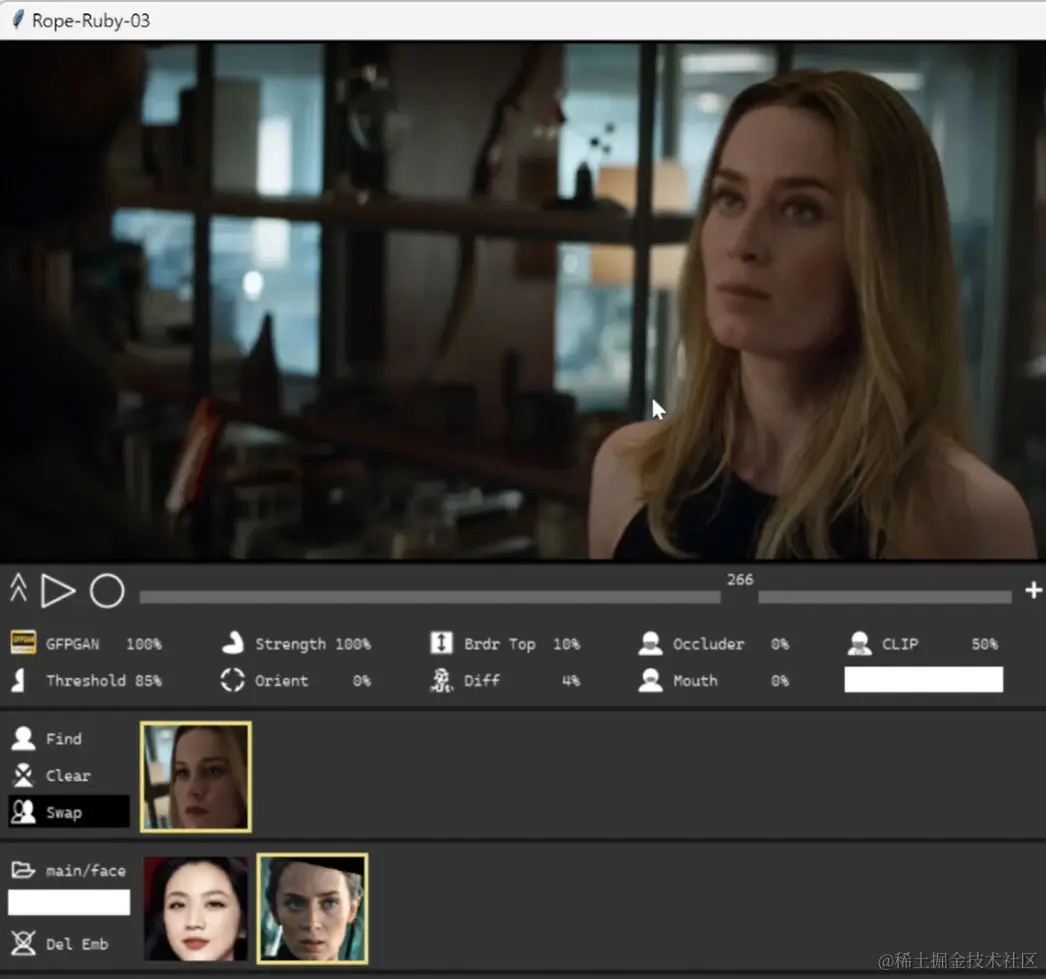This screenshot has height=979, width=1046.
Task: Click the Strength 100% value
Action: coord(353,644)
